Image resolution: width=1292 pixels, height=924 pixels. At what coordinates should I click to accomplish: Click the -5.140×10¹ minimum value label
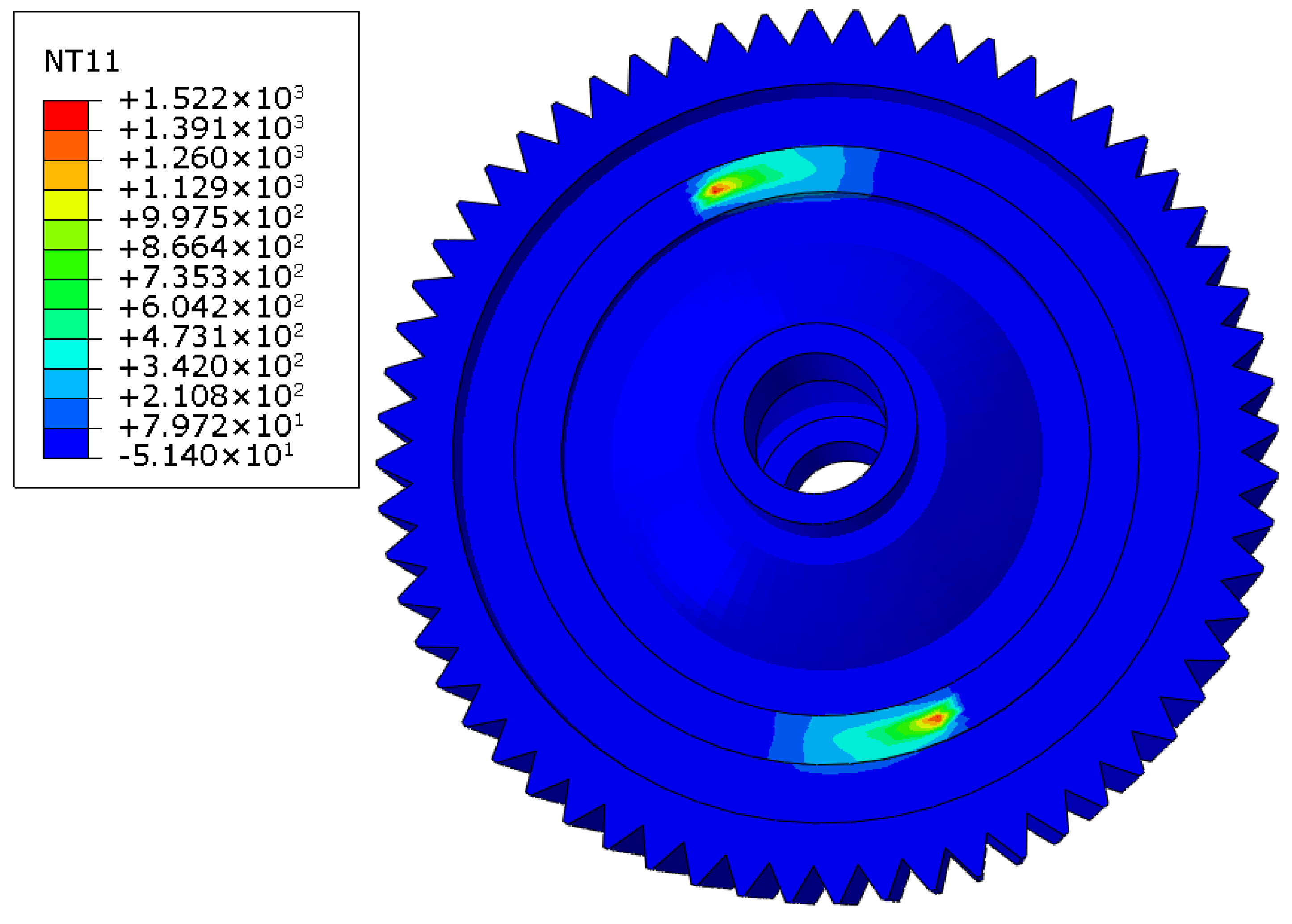pyautogui.click(x=206, y=456)
